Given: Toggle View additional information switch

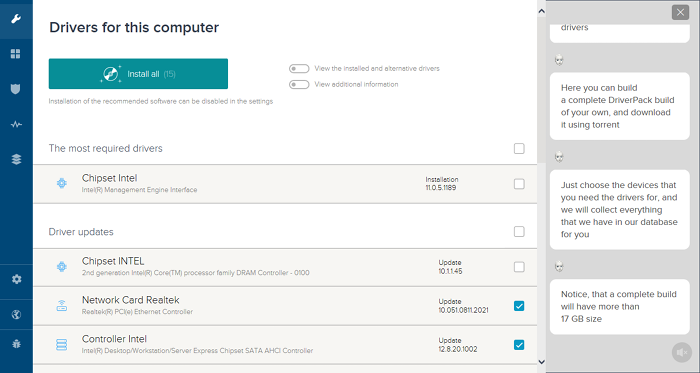Looking at the screenshot, I should coord(299,84).
